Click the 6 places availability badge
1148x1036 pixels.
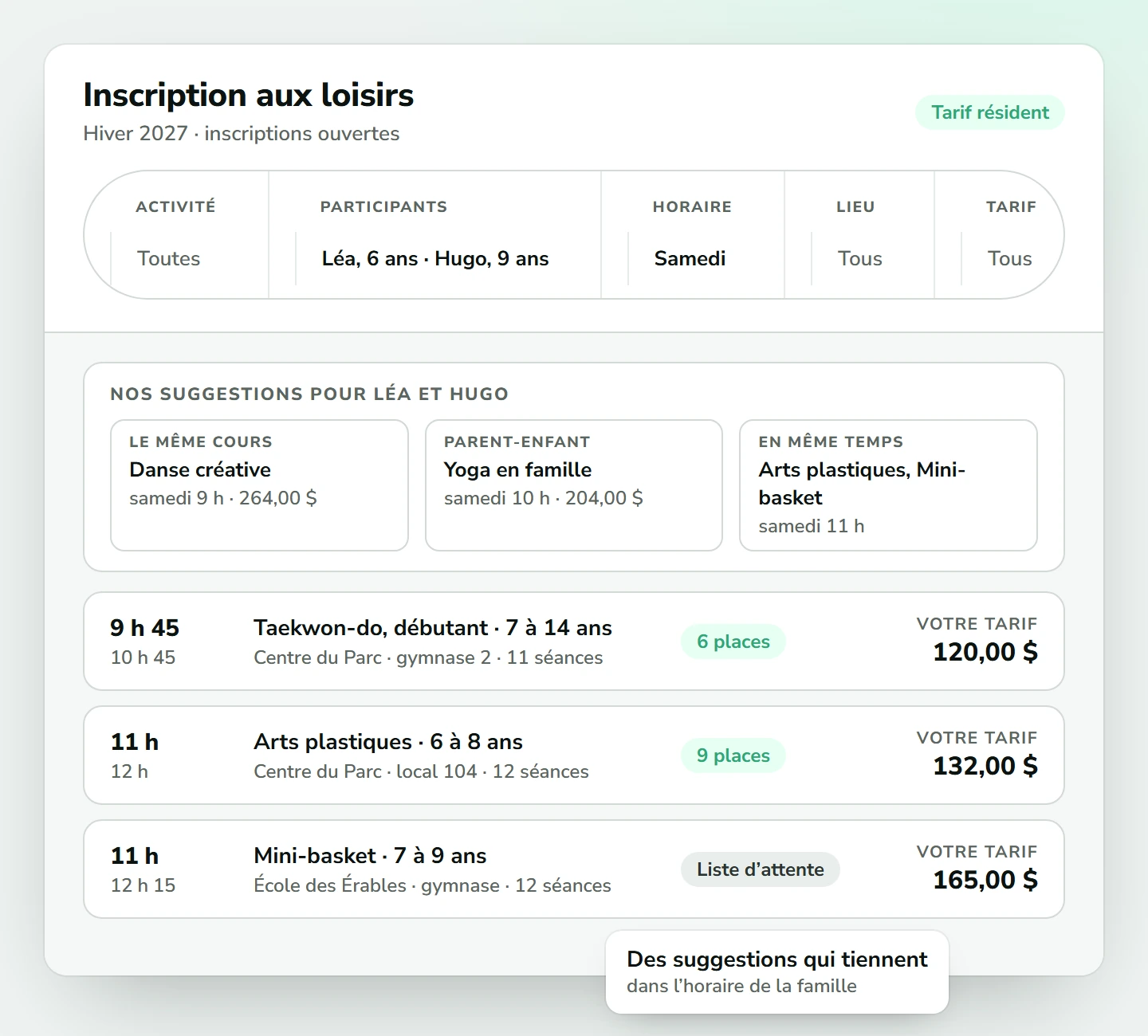point(733,642)
